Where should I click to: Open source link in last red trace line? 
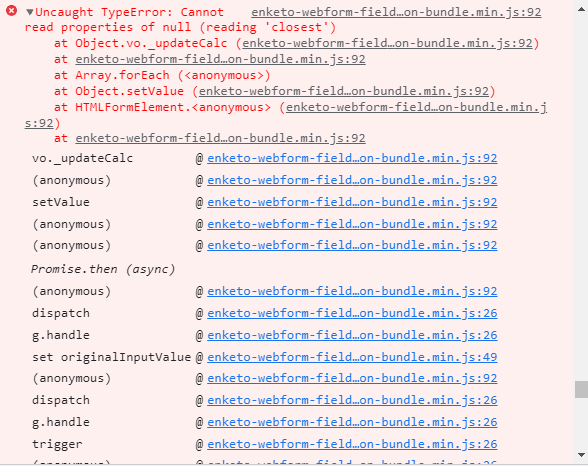pos(220,138)
